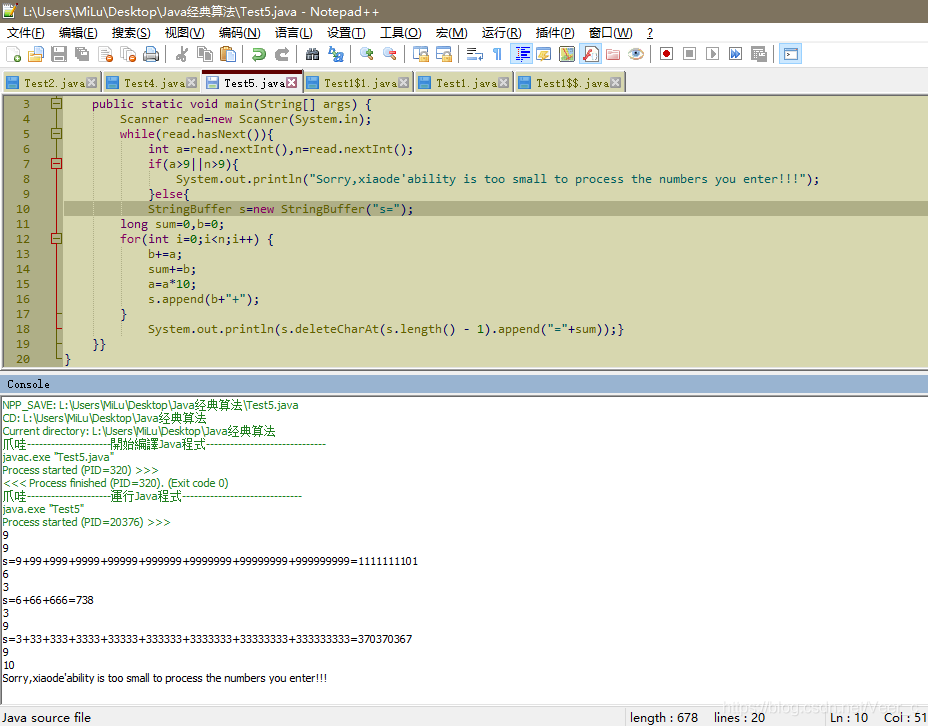Click the Save All icon
The width and height of the screenshot is (928, 726).
tap(82, 54)
